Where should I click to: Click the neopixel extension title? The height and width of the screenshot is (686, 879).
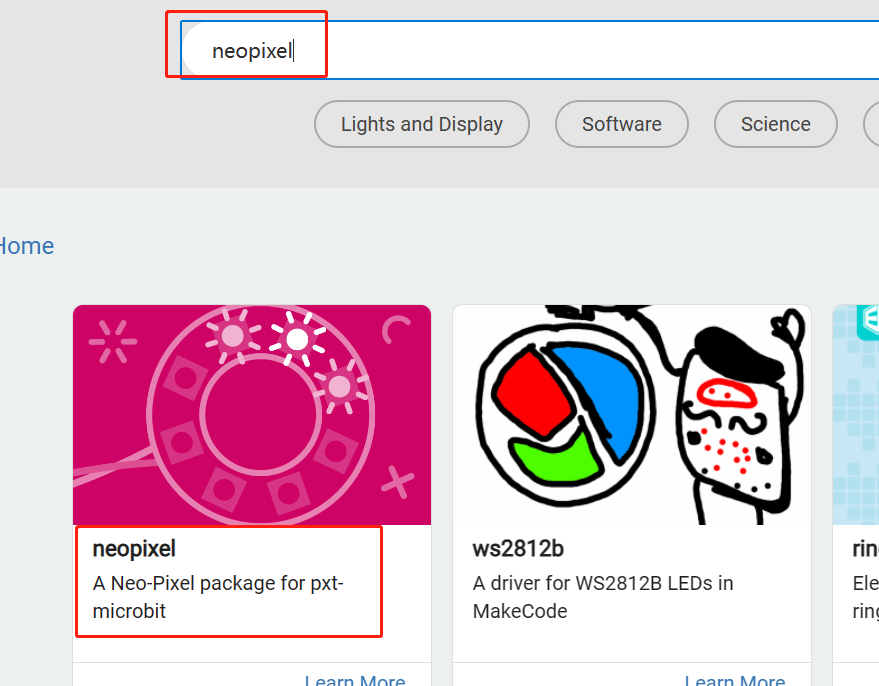click(134, 549)
